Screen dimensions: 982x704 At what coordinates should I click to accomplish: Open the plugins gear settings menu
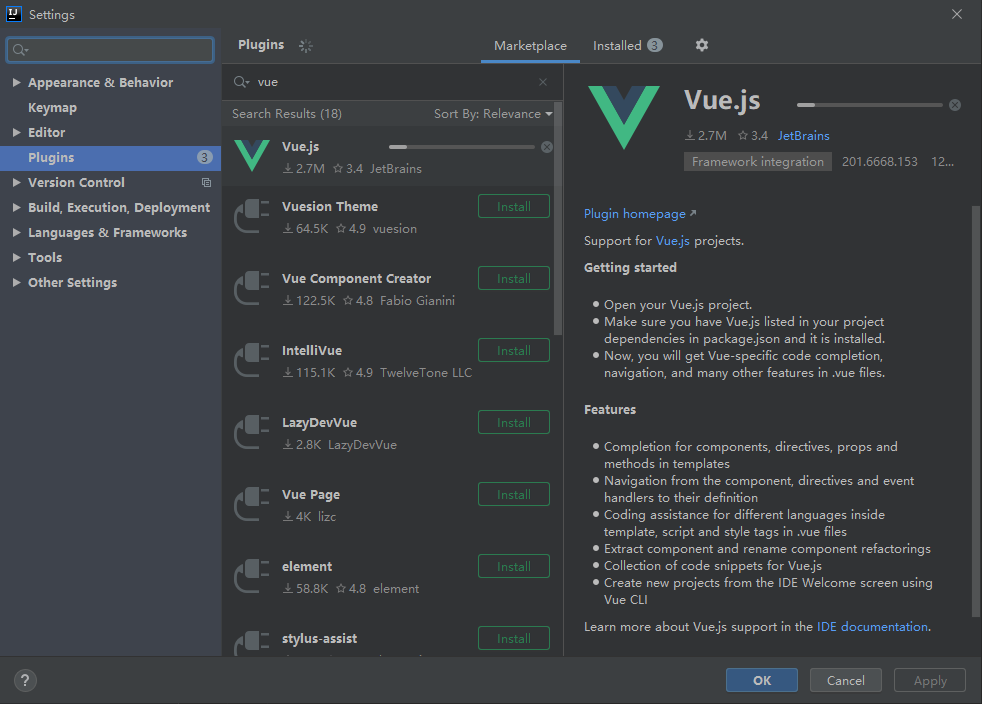pos(701,45)
